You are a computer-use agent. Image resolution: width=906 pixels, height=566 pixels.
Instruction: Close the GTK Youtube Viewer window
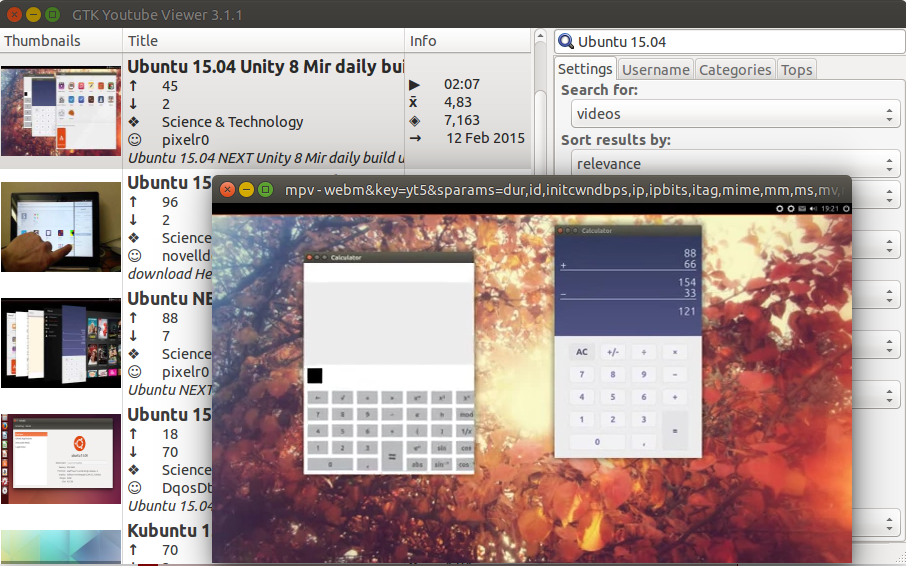click(x=14, y=14)
